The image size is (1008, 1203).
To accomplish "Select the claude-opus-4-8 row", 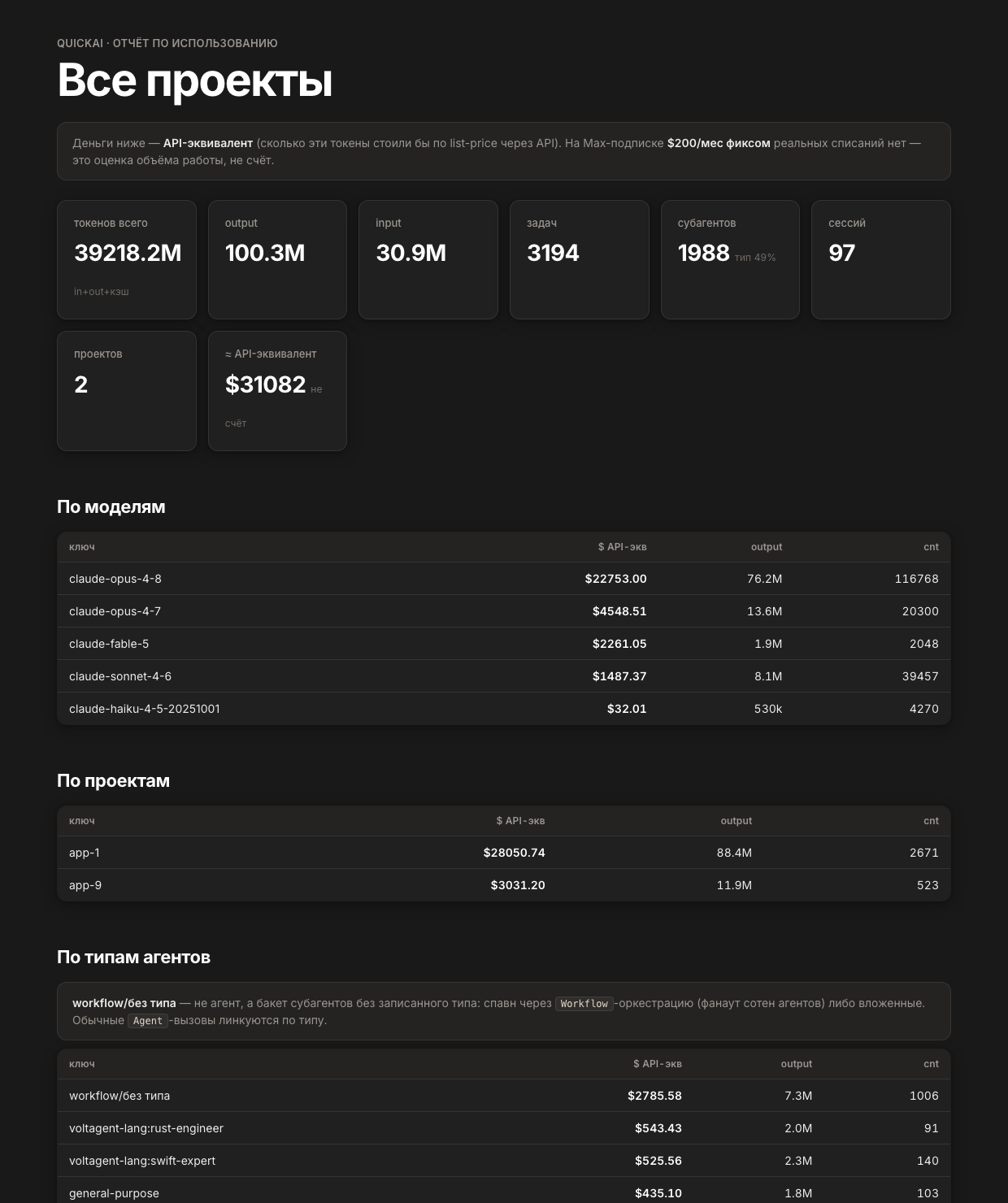I will [504, 579].
